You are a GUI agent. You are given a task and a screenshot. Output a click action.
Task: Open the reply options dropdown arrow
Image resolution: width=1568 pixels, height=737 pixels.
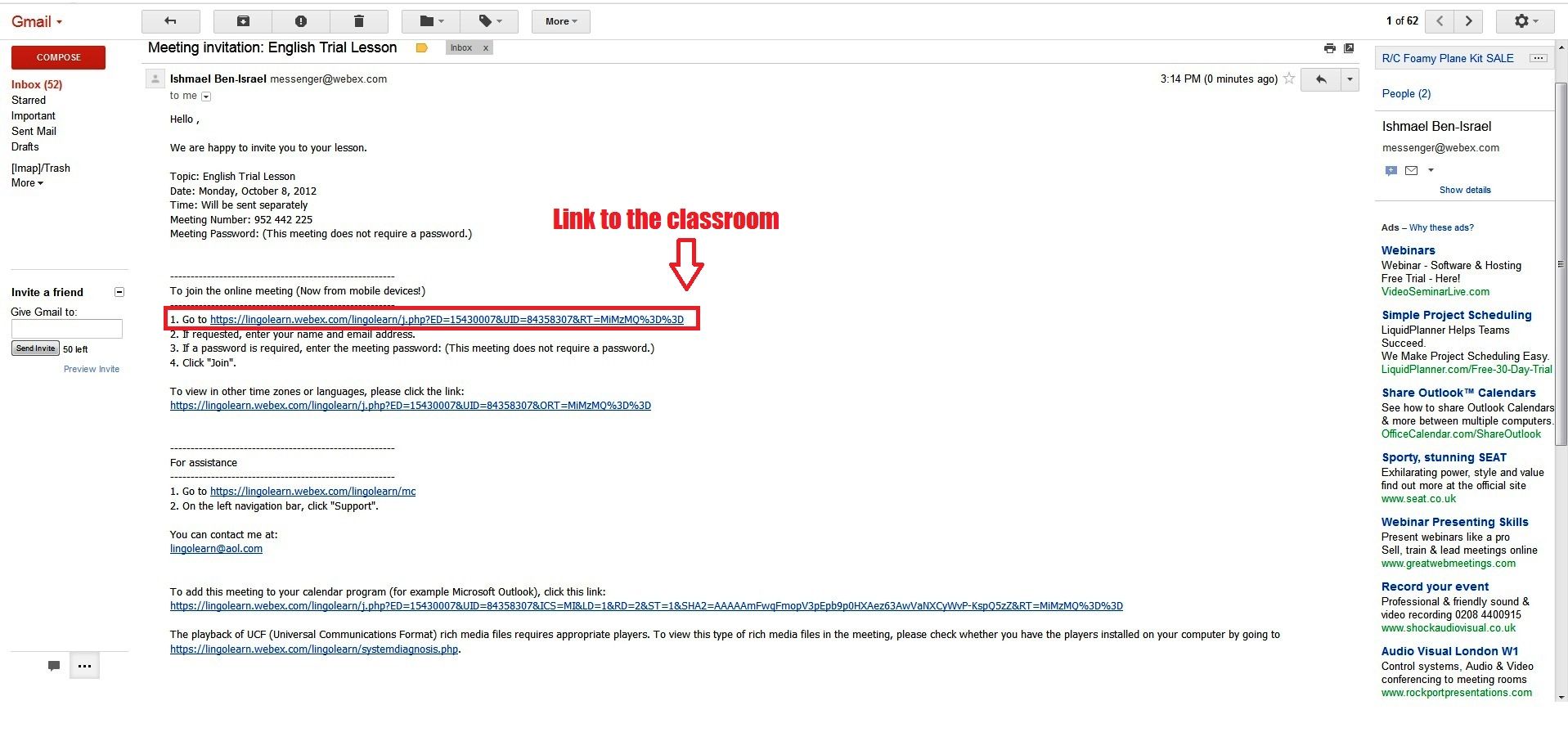click(1349, 79)
